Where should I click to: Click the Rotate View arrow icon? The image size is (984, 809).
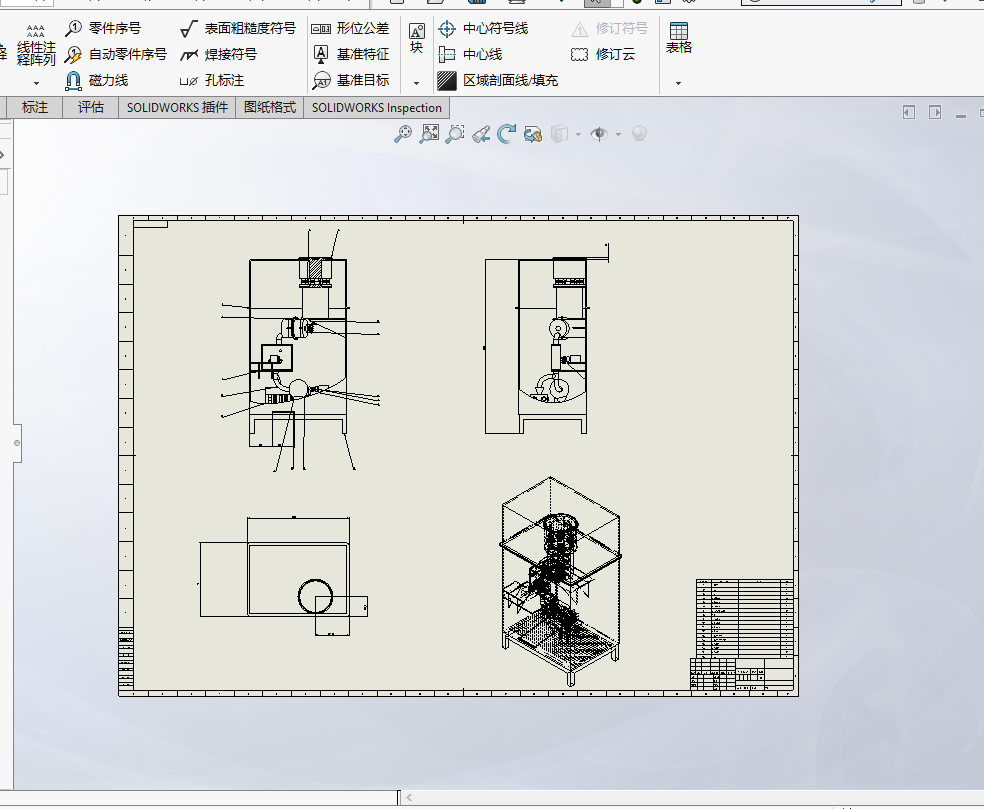[x=506, y=134]
